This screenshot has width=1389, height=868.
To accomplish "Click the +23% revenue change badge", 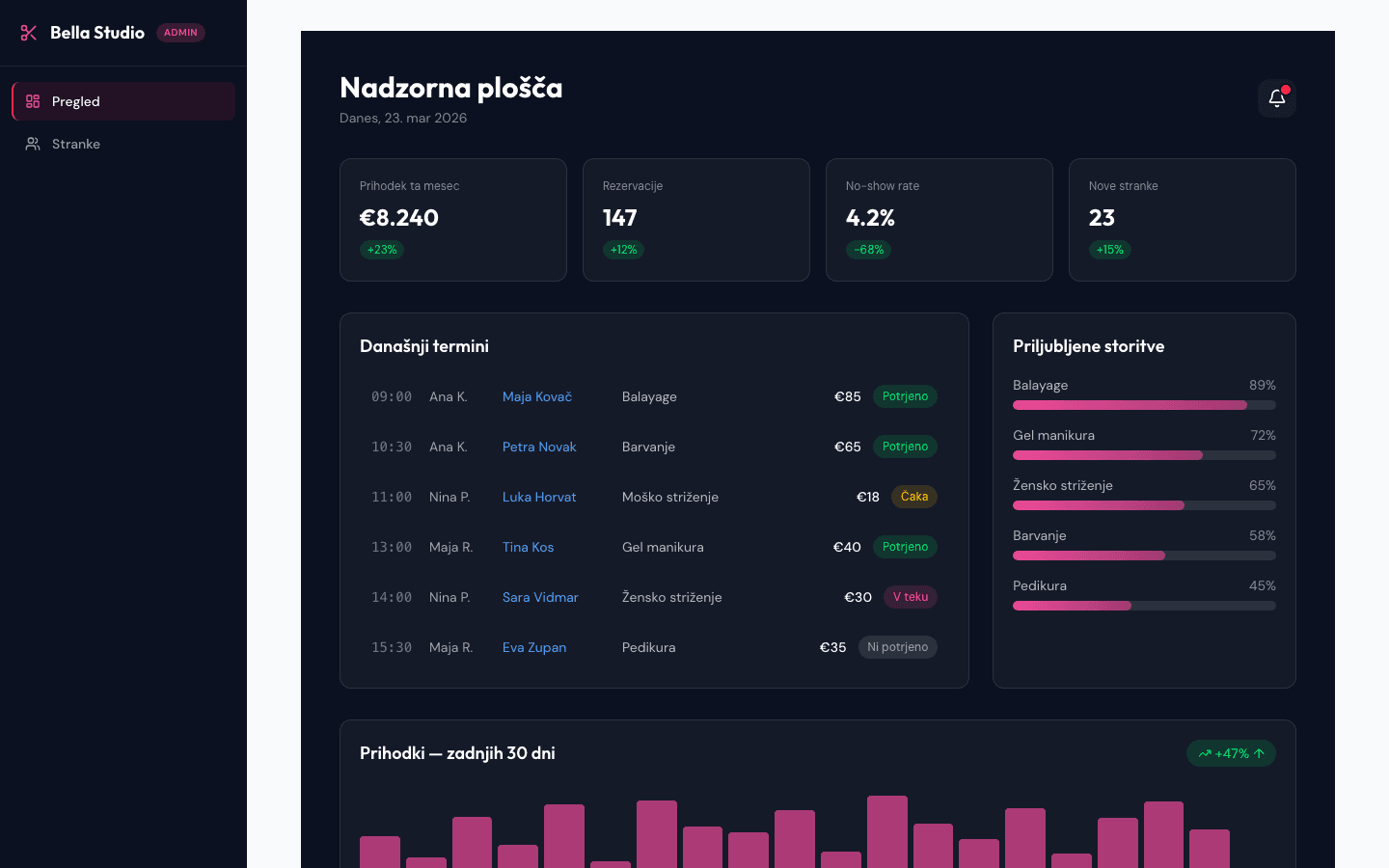I will click(382, 250).
